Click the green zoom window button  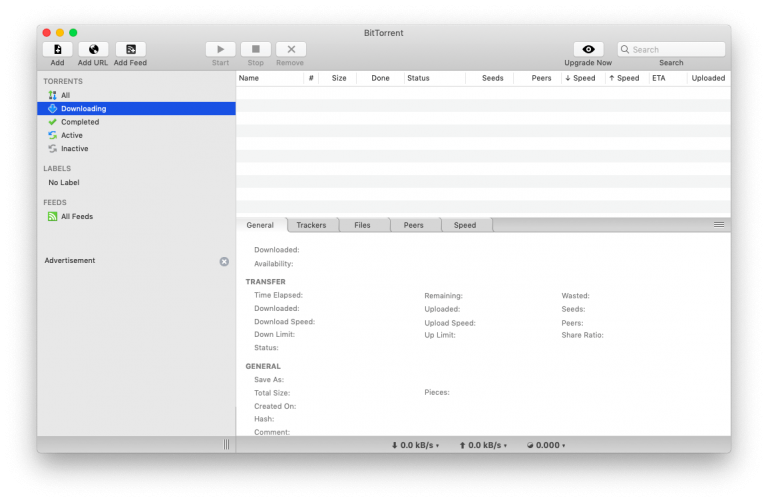(x=73, y=33)
